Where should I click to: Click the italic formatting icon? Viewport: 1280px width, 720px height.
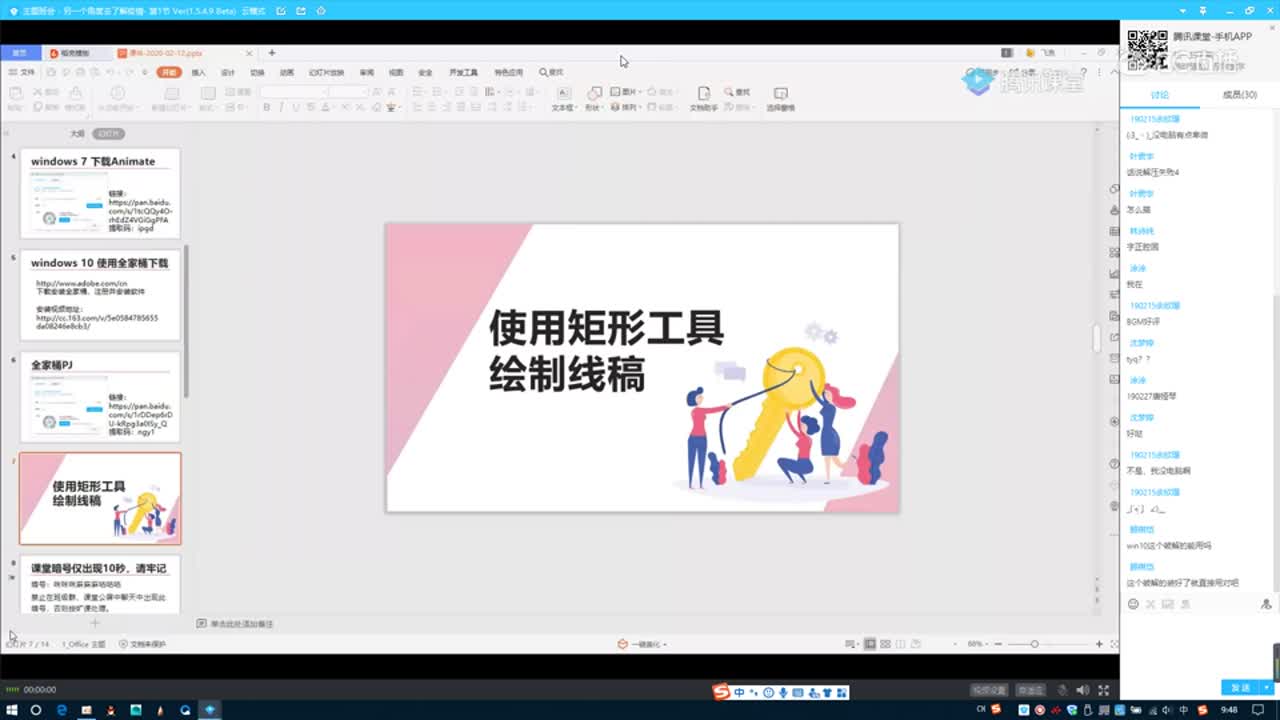[x=281, y=107]
